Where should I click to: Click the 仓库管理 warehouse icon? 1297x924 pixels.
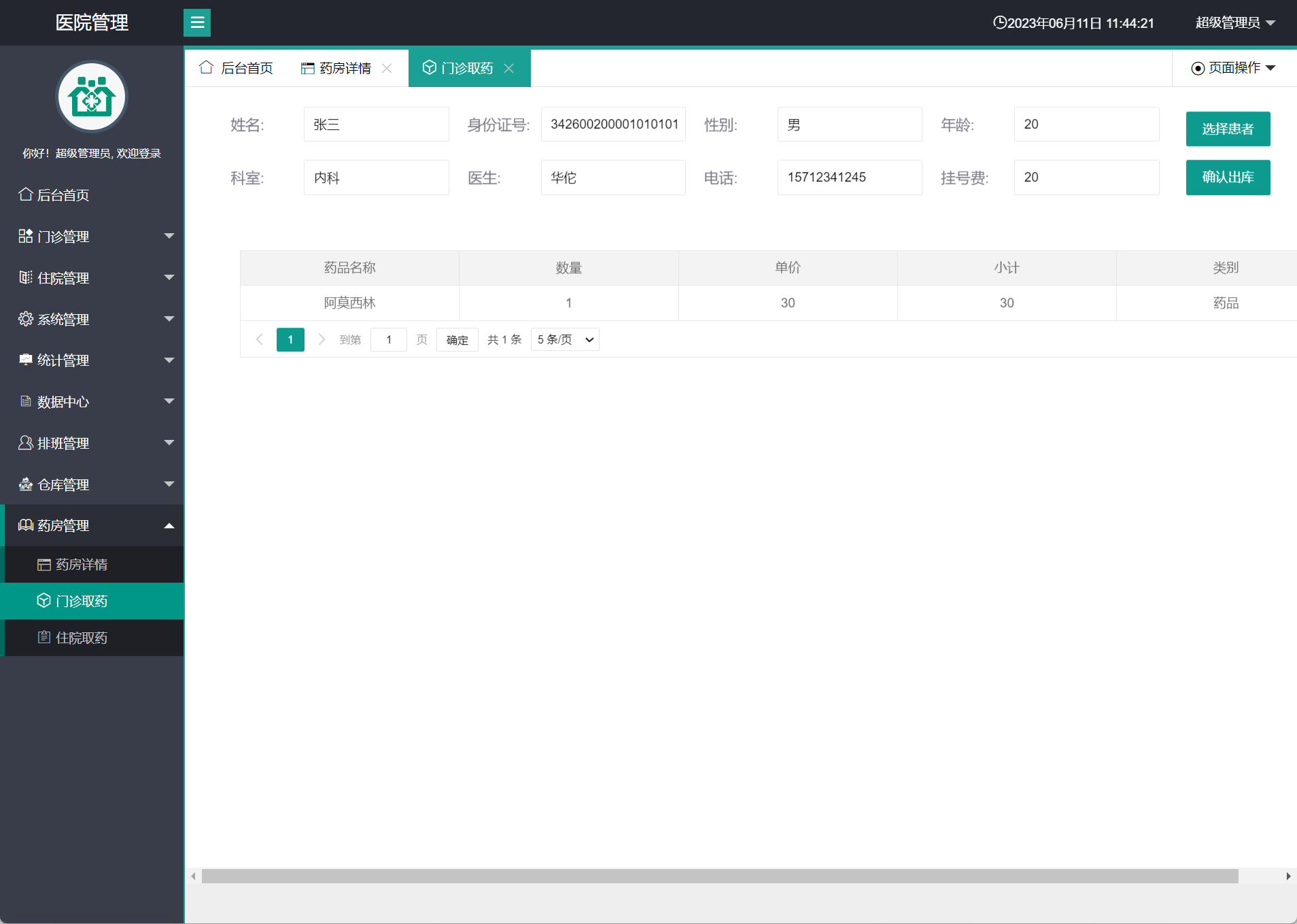coord(26,484)
